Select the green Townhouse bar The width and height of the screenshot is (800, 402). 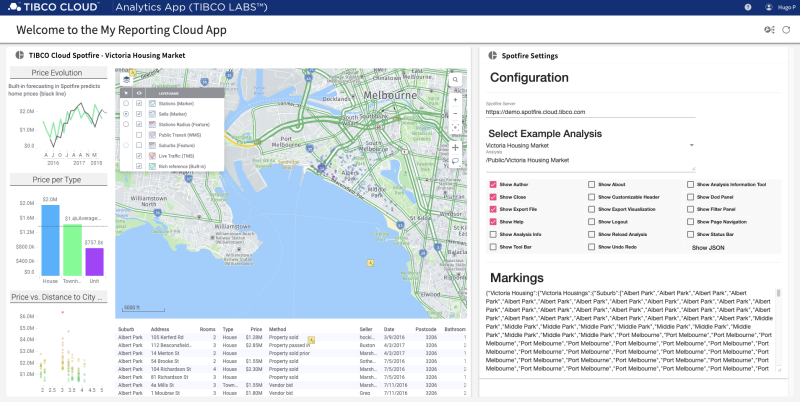(x=72, y=250)
